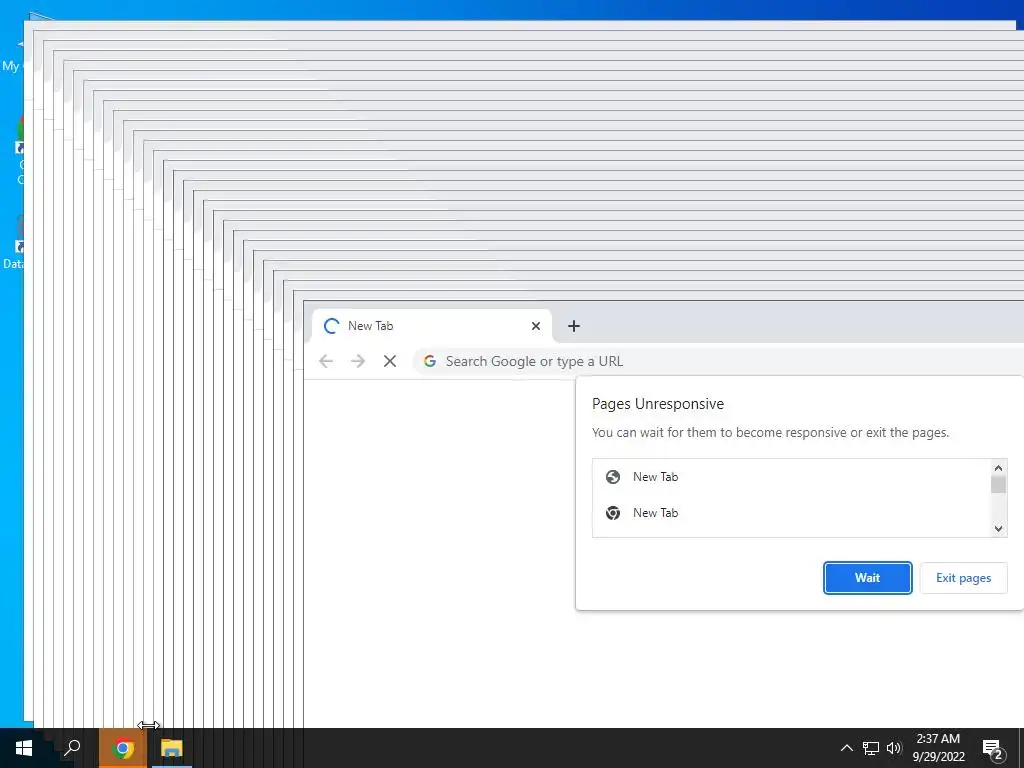Click the Exit pages button

963,578
